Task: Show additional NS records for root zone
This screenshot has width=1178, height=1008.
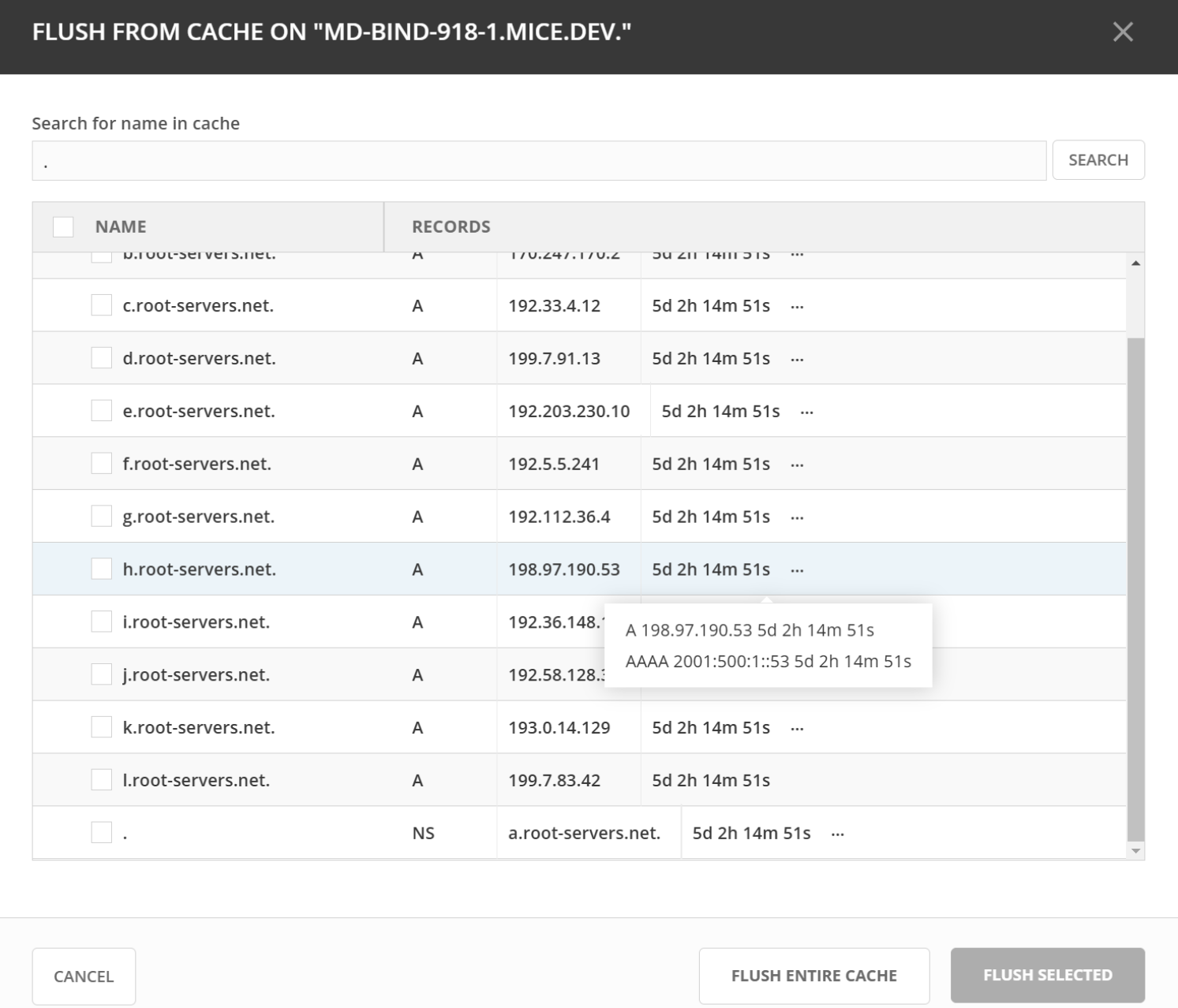Action: point(837,834)
